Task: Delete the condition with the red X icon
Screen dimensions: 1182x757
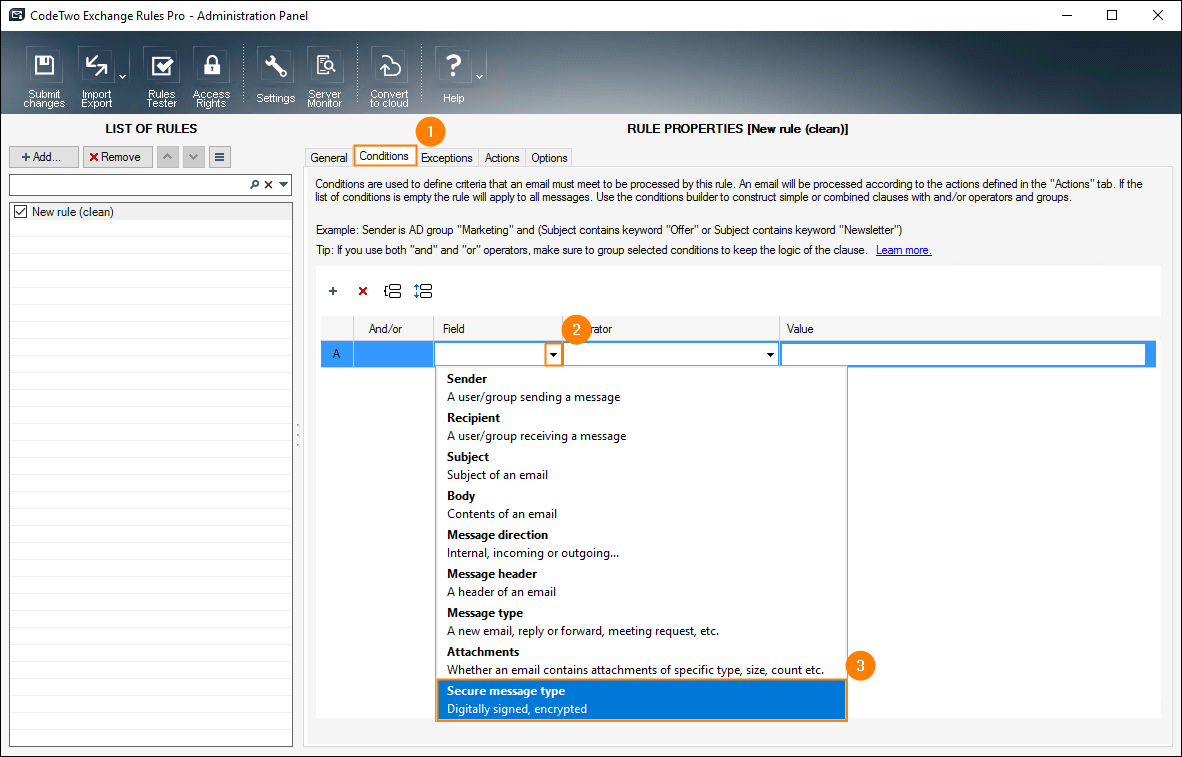Action: (363, 291)
